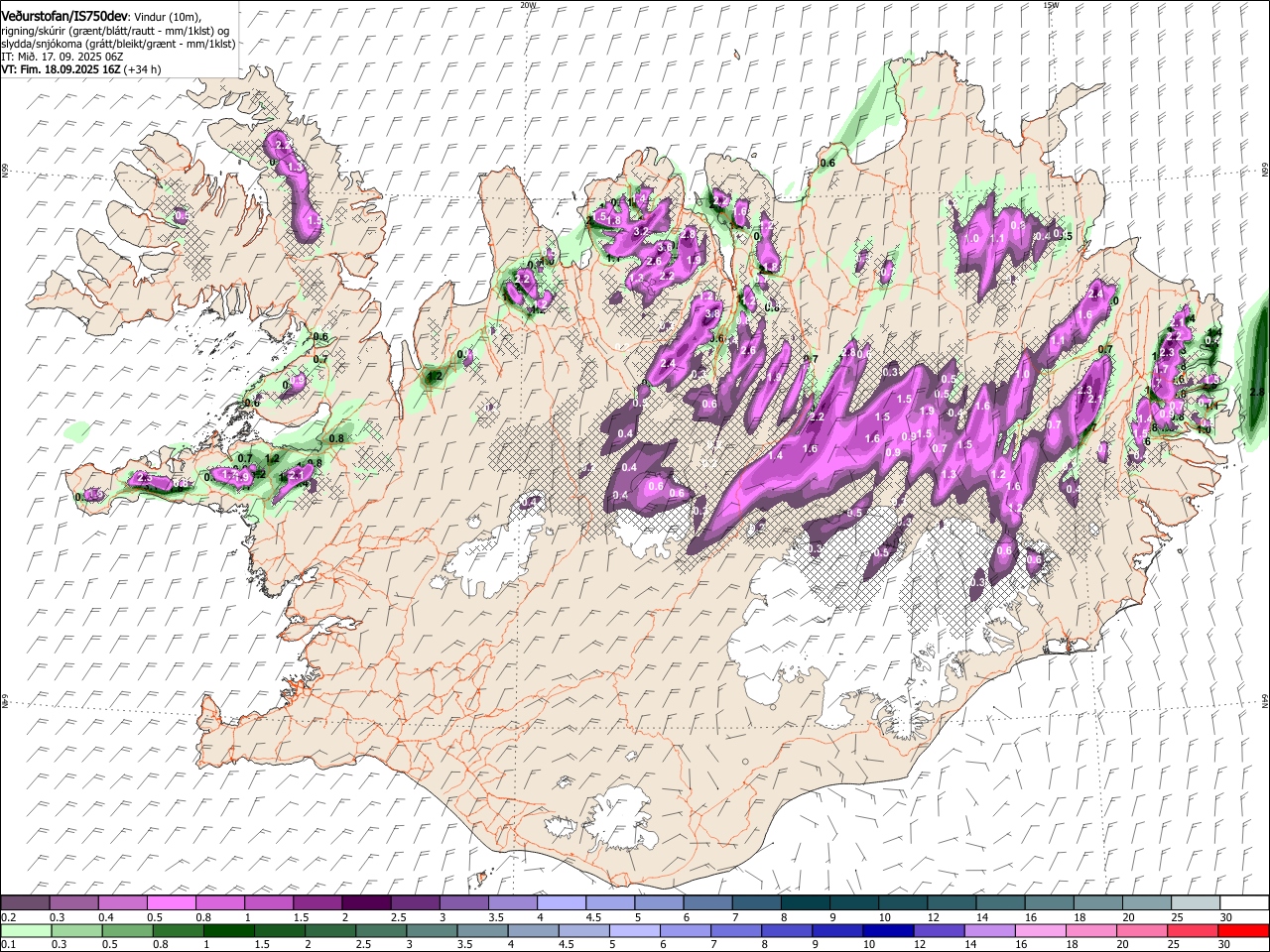Pick the darkest purple 2 swatch, upper legend row
The width and height of the screenshot is (1270, 952).
(366, 903)
